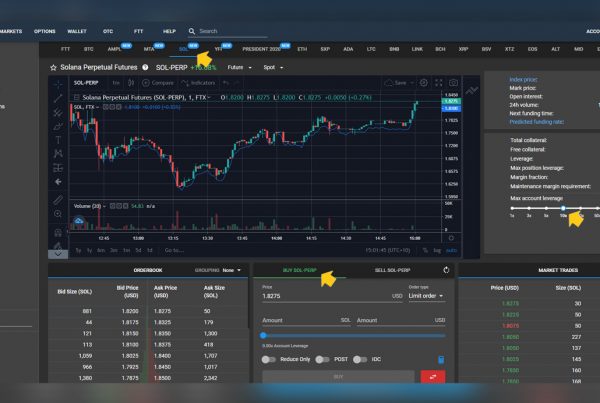Click the red swap button beside BUY
600x403 pixels.
coord(433,377)
